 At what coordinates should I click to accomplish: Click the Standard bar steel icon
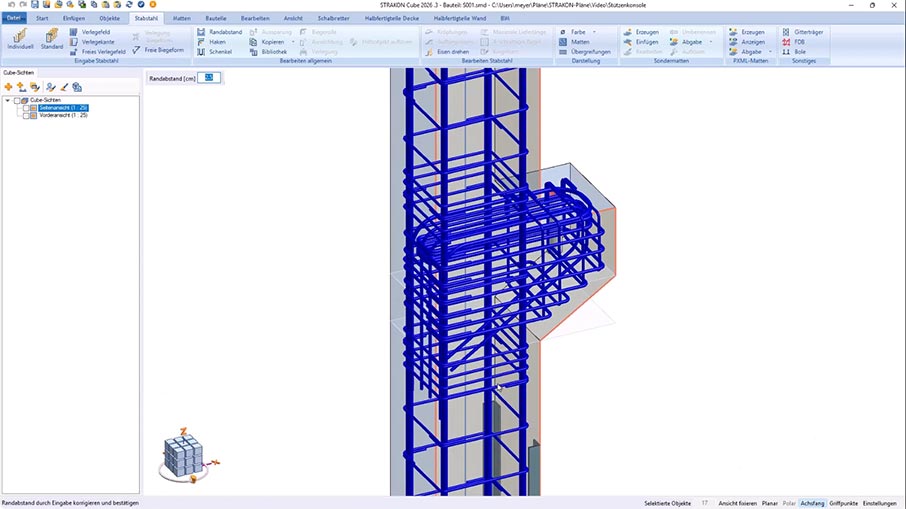pyautogui.click(x=52, y=38)
